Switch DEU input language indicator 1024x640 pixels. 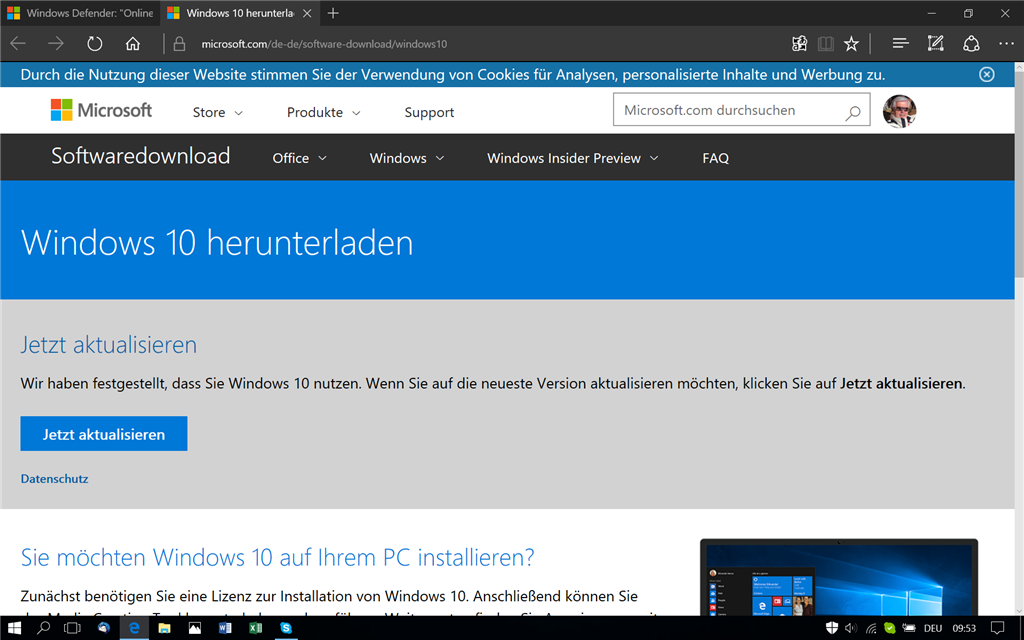(933, 628)
